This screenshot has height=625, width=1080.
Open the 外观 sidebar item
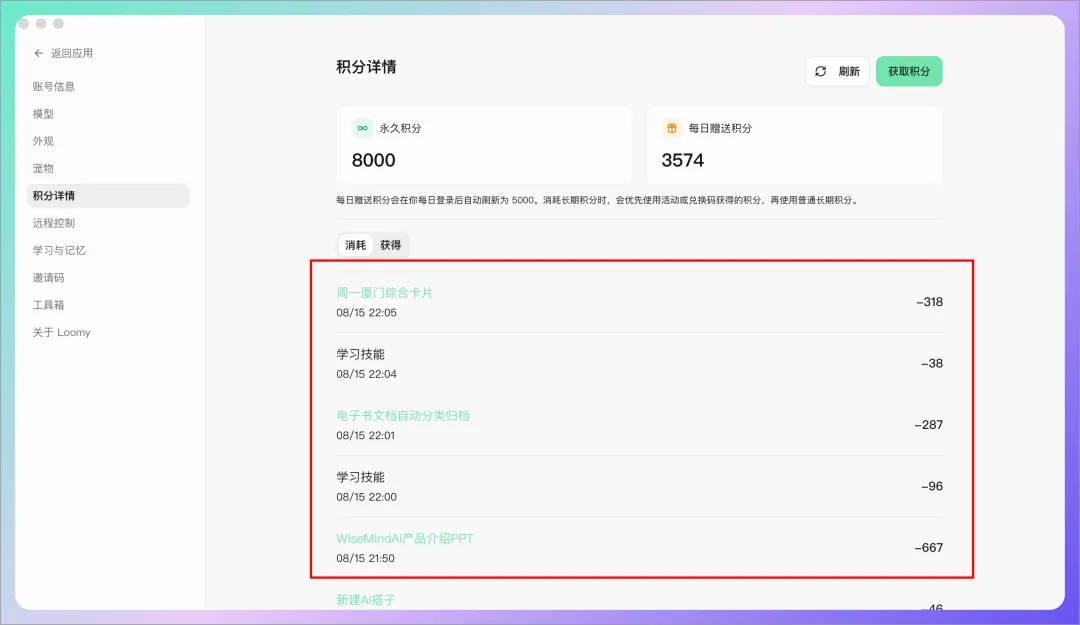[108, 141]
